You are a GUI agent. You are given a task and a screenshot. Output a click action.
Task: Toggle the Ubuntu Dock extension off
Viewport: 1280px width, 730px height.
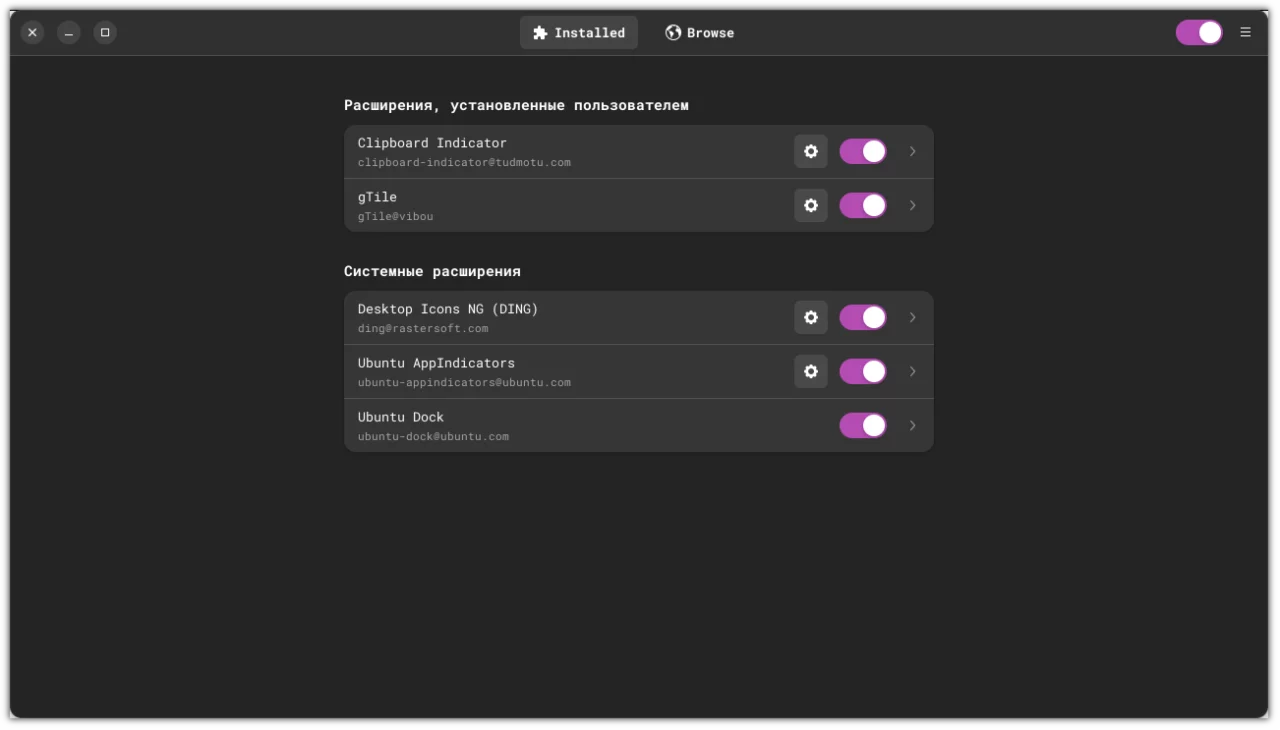pos(862,425)
